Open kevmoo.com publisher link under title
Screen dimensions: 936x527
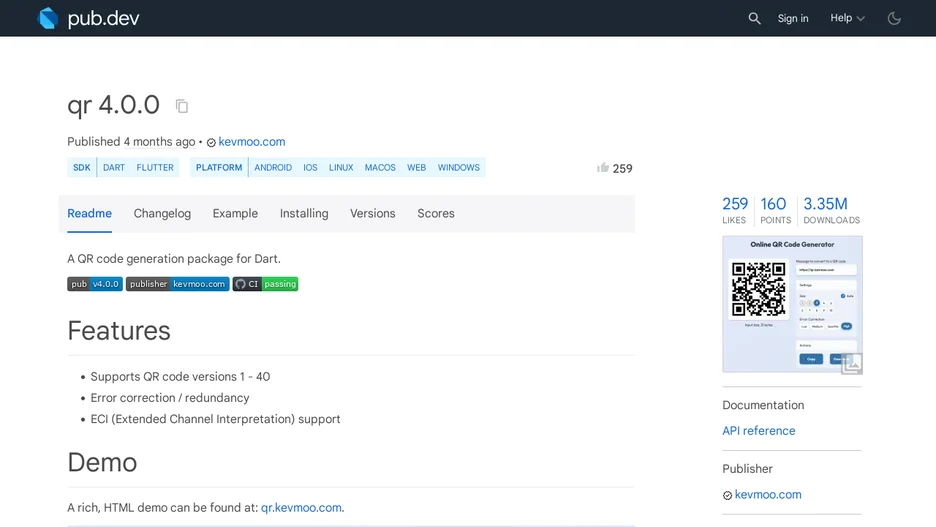(252, 142)
